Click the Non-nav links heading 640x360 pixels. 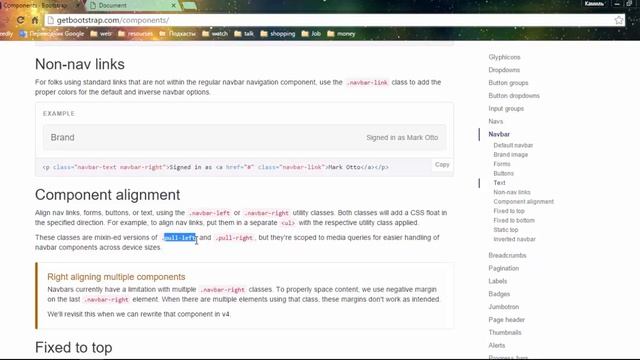(80, 64)
